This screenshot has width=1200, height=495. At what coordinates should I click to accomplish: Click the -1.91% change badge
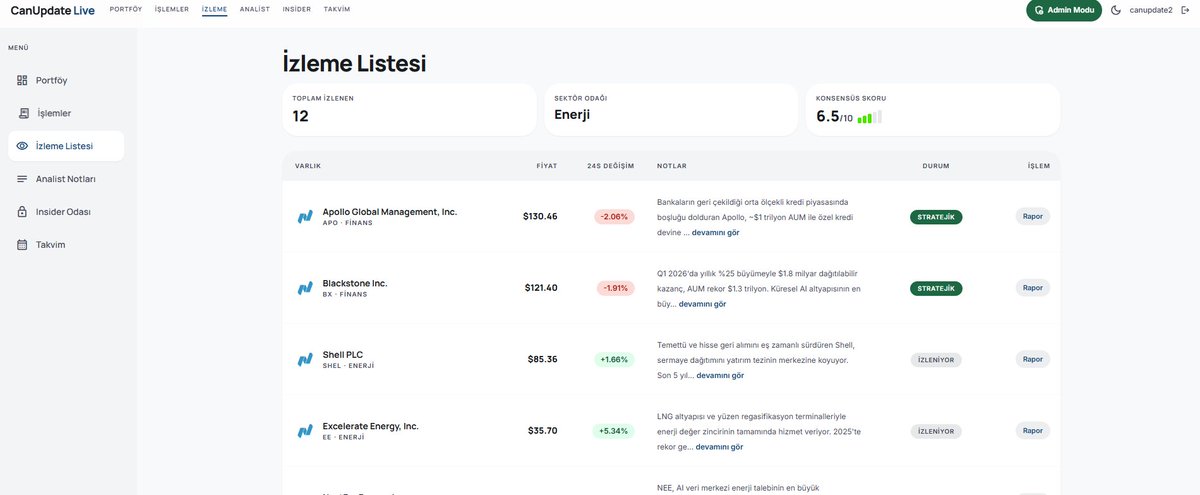(x=614, y=288)
